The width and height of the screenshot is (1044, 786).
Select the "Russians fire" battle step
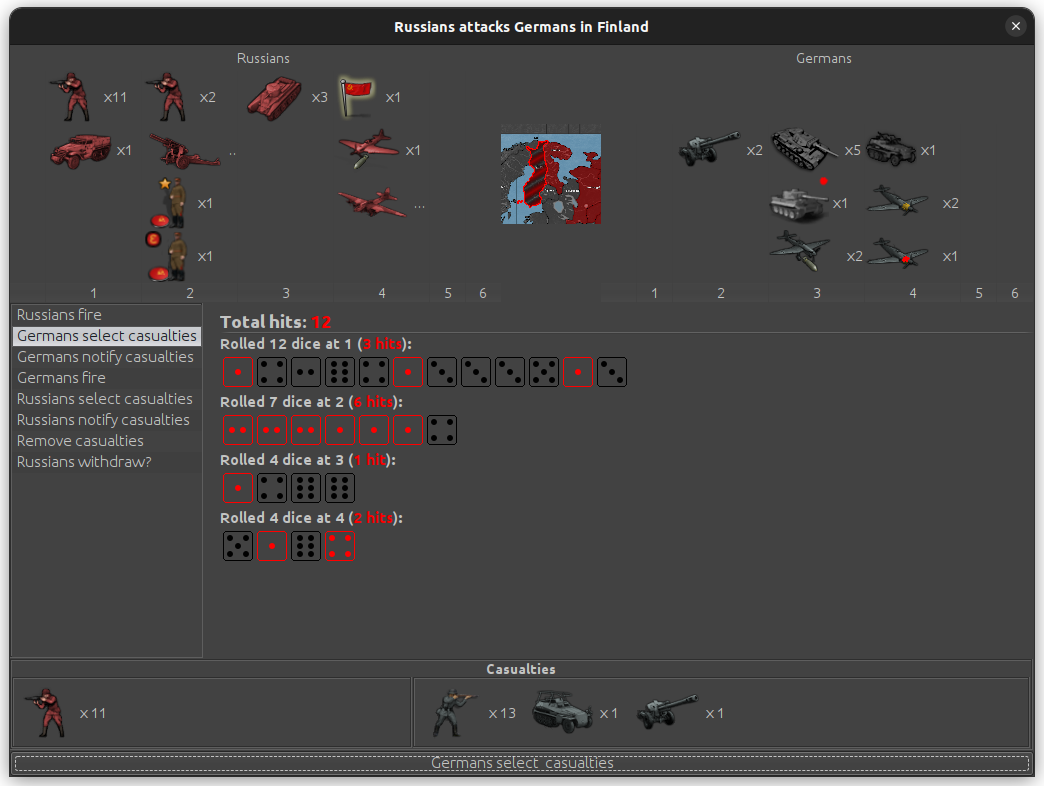click(59, 315)
